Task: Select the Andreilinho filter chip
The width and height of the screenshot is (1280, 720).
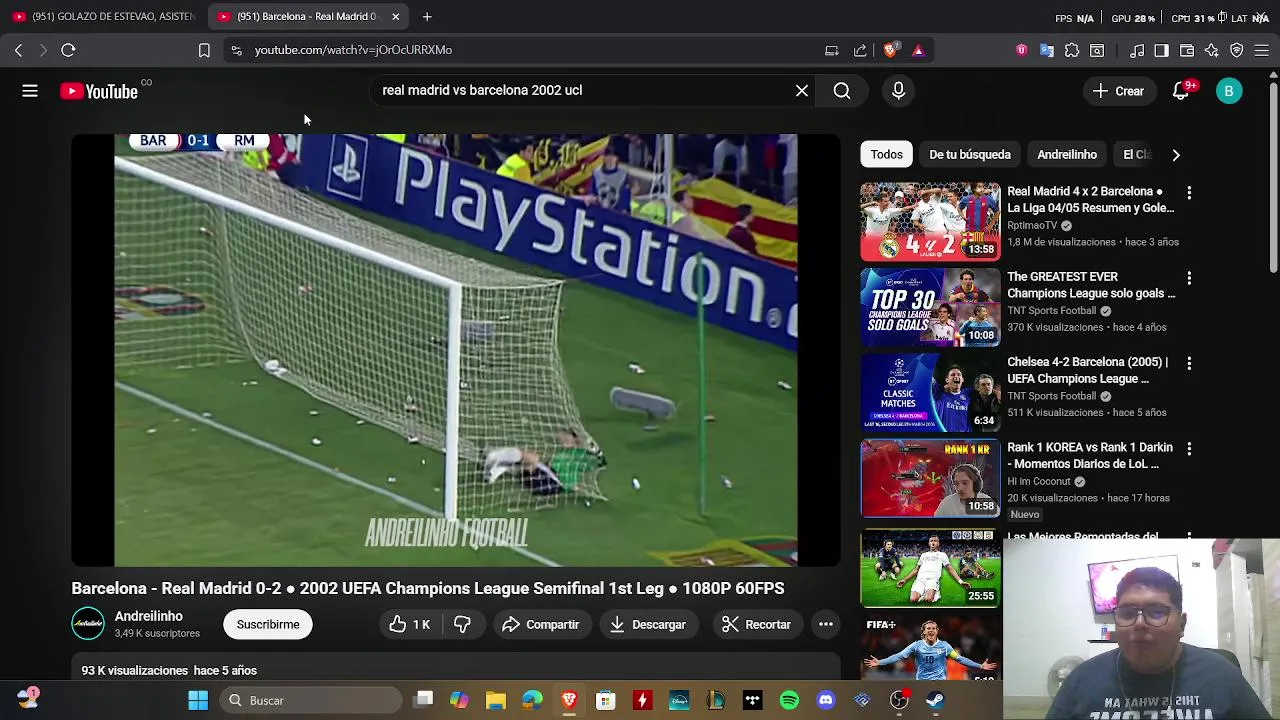Action: pos(1067,154)
